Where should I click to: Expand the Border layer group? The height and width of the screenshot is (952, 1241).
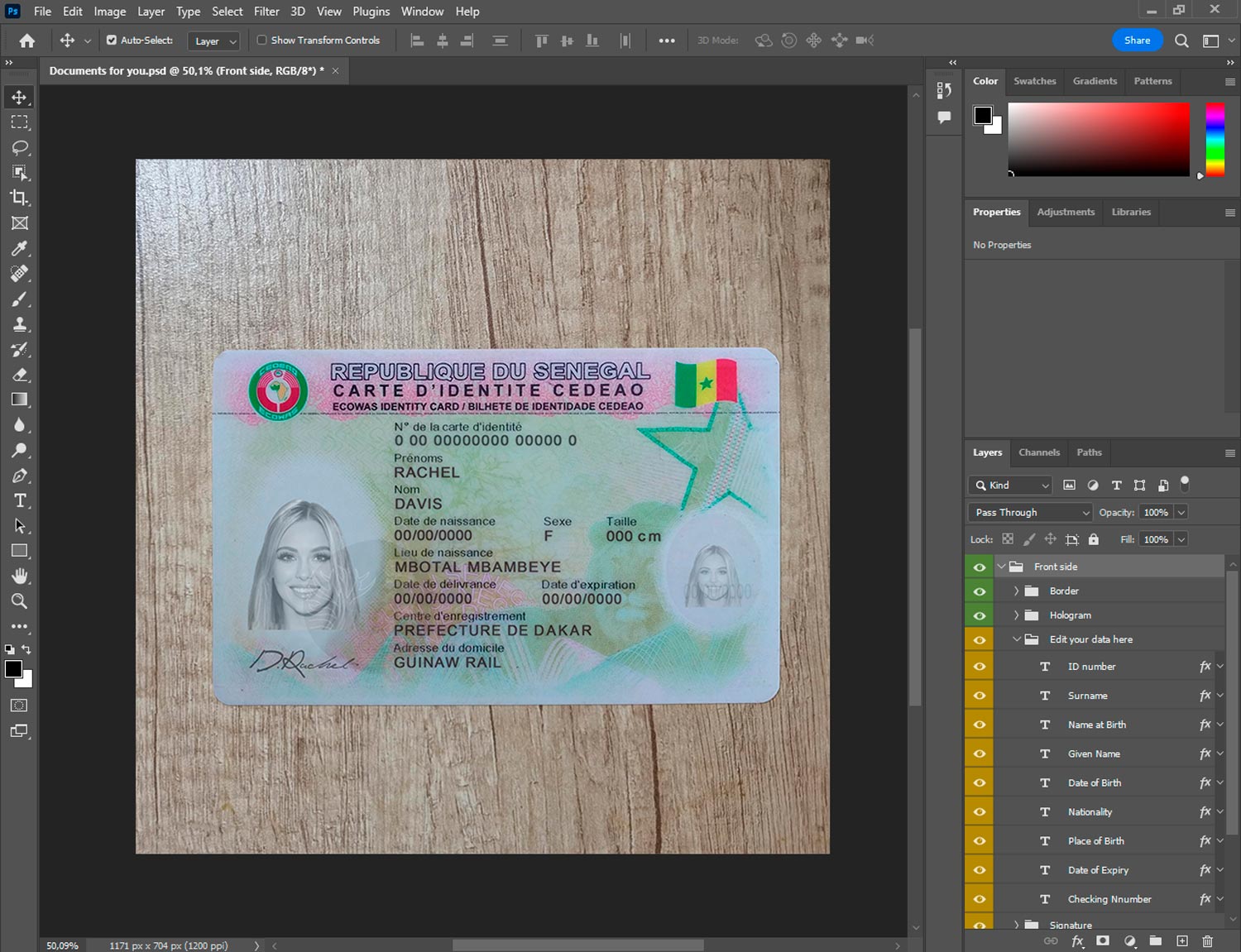[x=1016, y=591]
